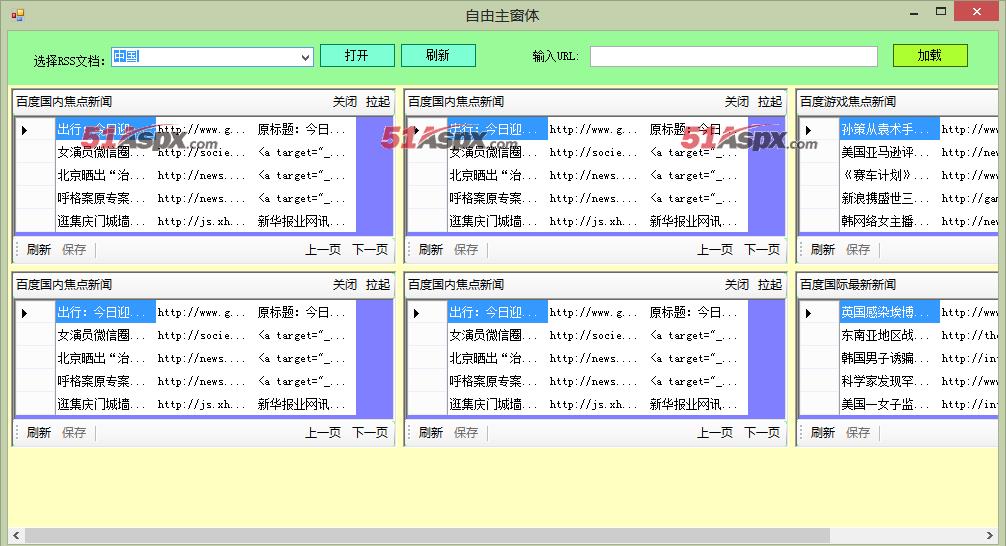Select the row 《赛车计划》 in the game news grid

click(x=889, y=175)
